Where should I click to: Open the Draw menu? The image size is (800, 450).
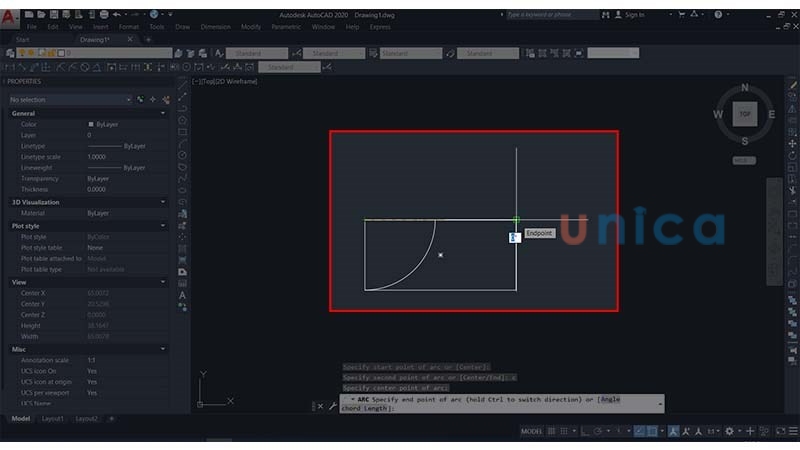click(182, 27)
